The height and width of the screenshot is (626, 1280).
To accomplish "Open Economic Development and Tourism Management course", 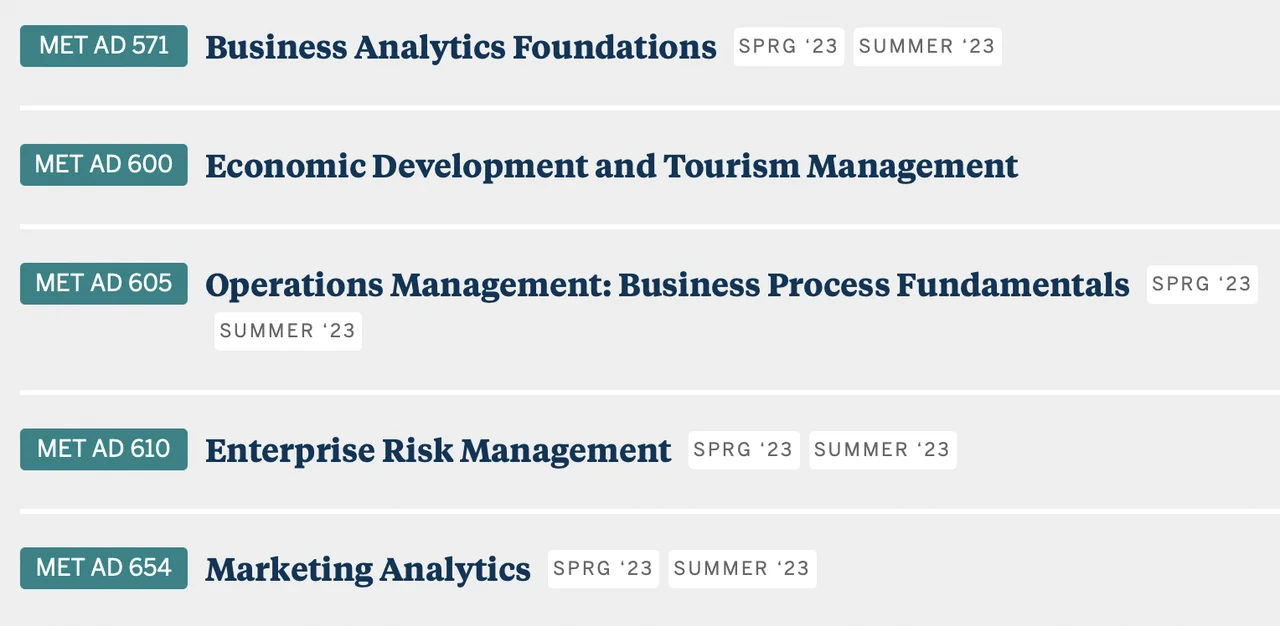I will [611, 166].
